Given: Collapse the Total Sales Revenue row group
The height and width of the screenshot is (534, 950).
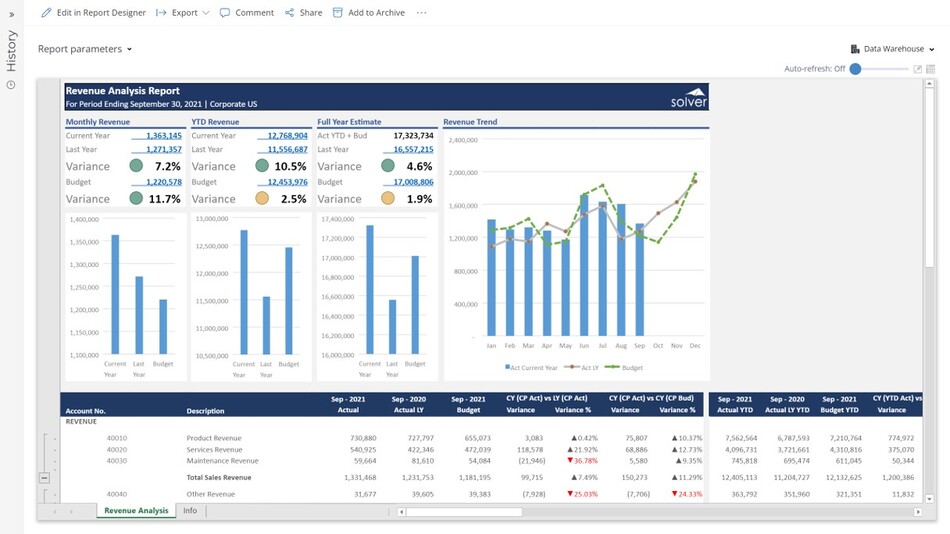Looking at the screenshot, I should coord(44,478).
